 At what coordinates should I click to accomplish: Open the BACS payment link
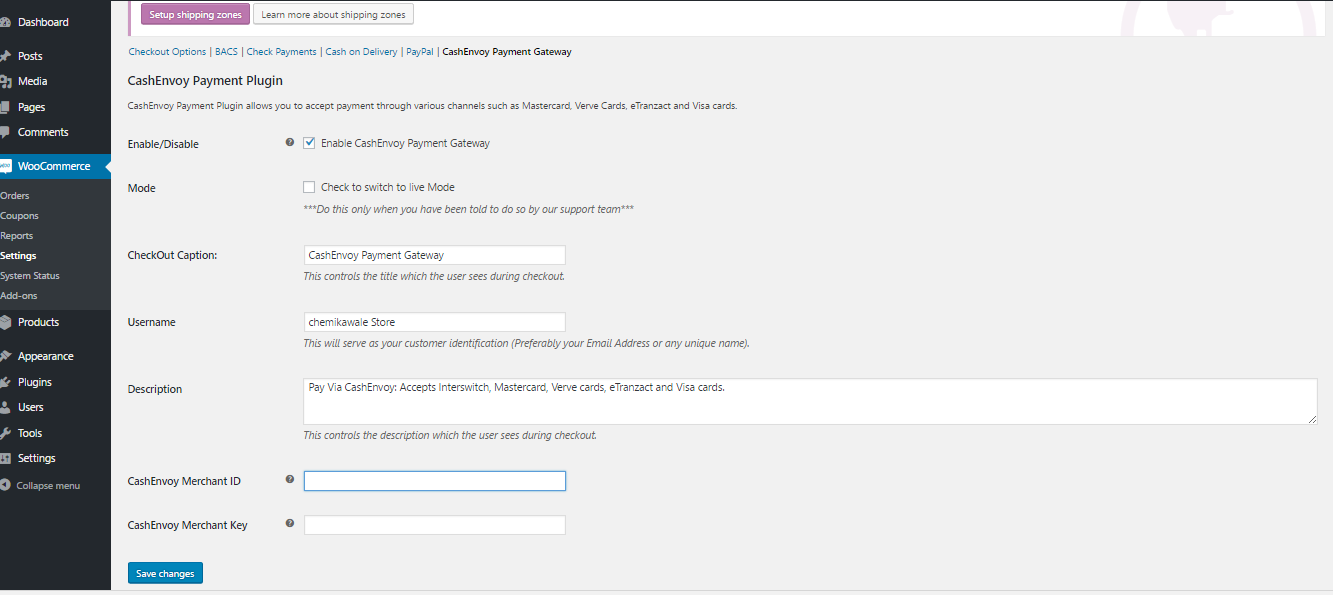click(226, 52)
